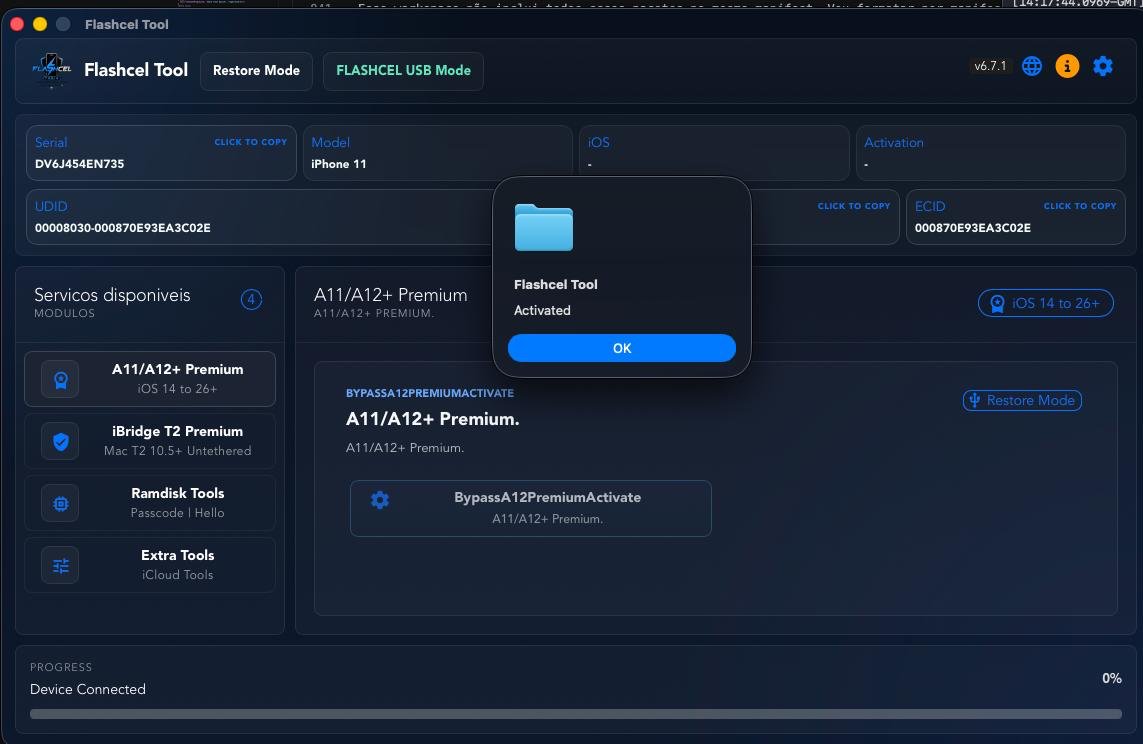Click the version label v6.7.1

(990, 66)
